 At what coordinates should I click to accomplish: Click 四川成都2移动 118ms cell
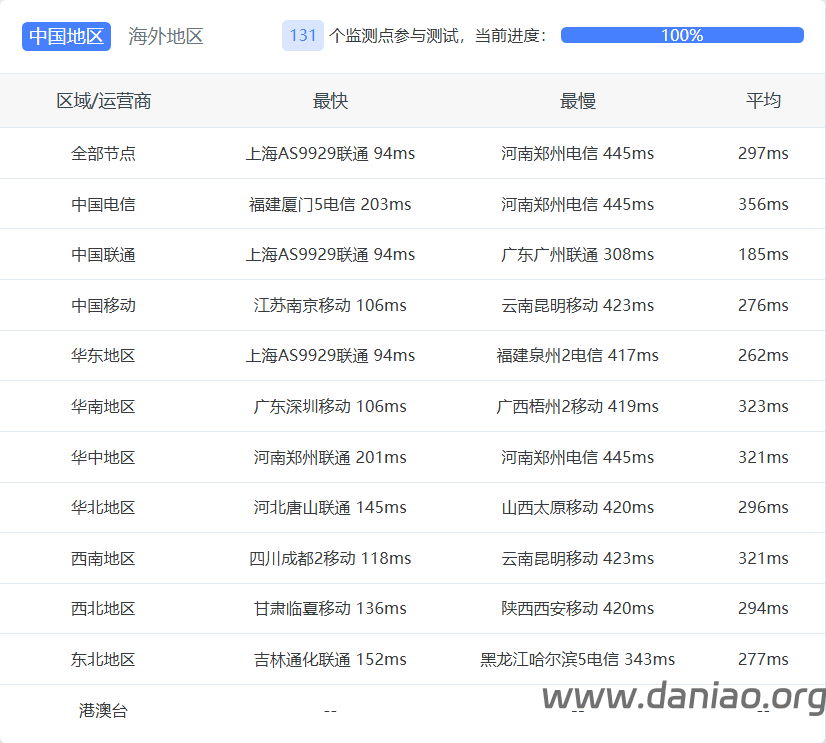tap(330, 558)
